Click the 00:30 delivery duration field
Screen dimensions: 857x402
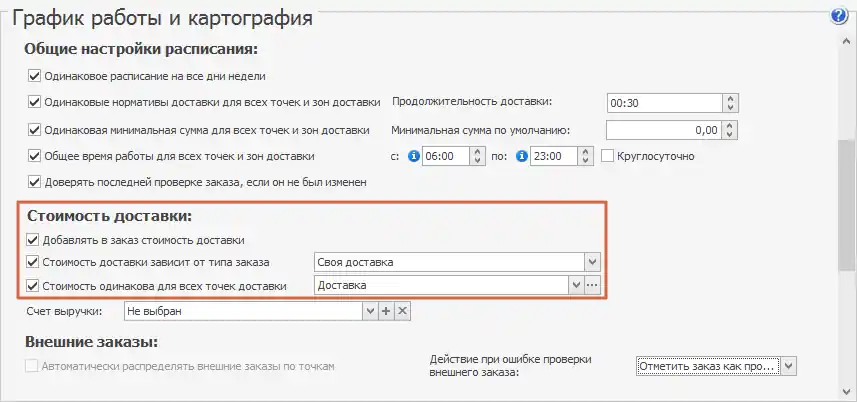[x=665, y=103]
